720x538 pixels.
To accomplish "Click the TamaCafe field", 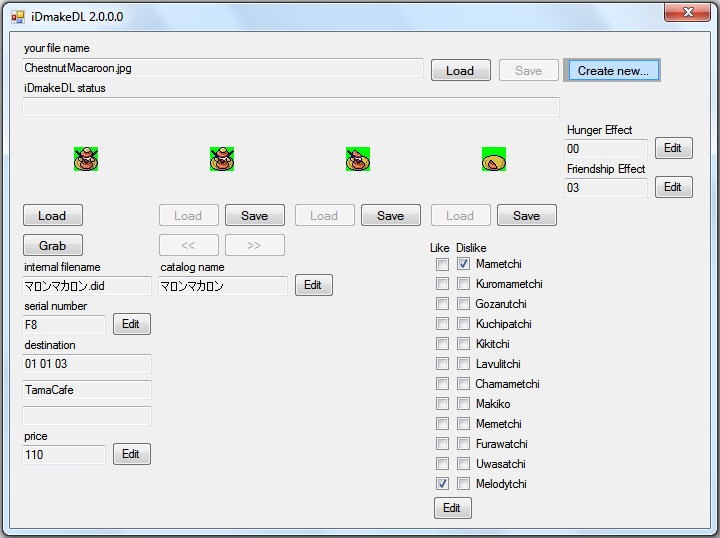I will tap(87, 390).
